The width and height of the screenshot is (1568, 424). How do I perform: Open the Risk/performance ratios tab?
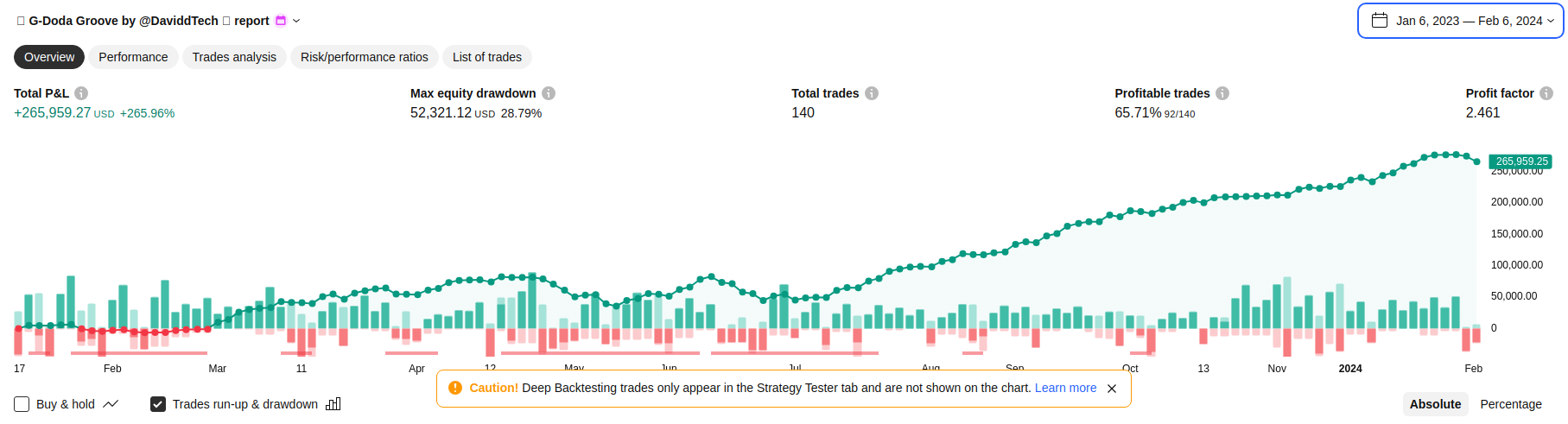[x=365, y=57]
